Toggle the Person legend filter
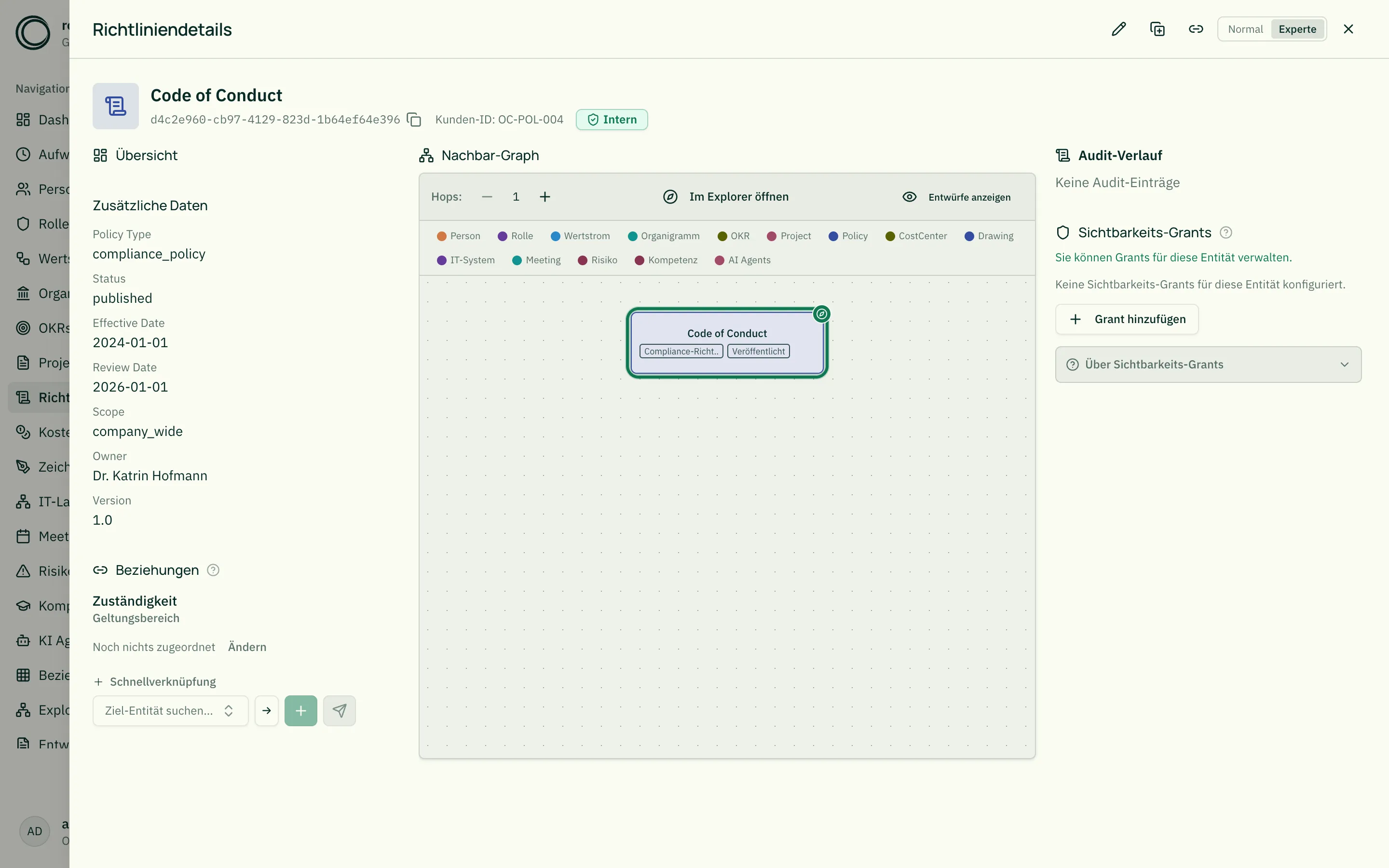 (459, 236)
